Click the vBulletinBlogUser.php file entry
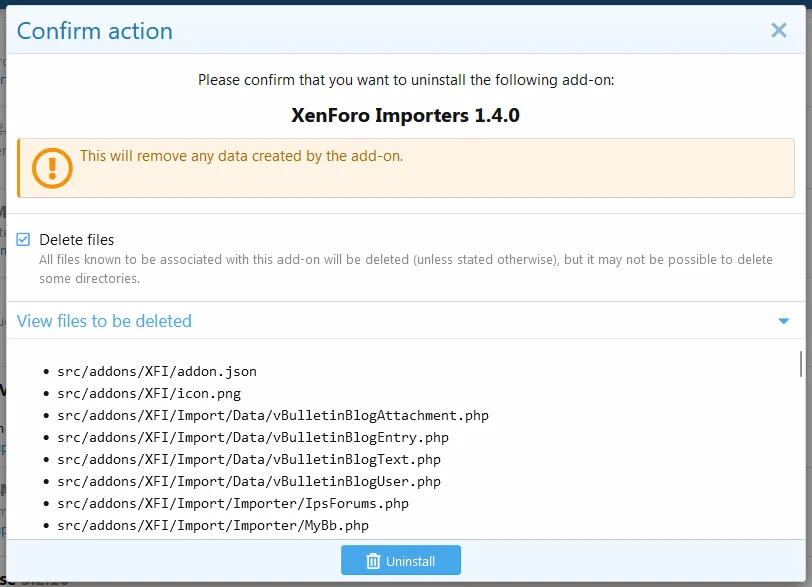The height and width of the screenshot is (587, 812). [248, 481]
